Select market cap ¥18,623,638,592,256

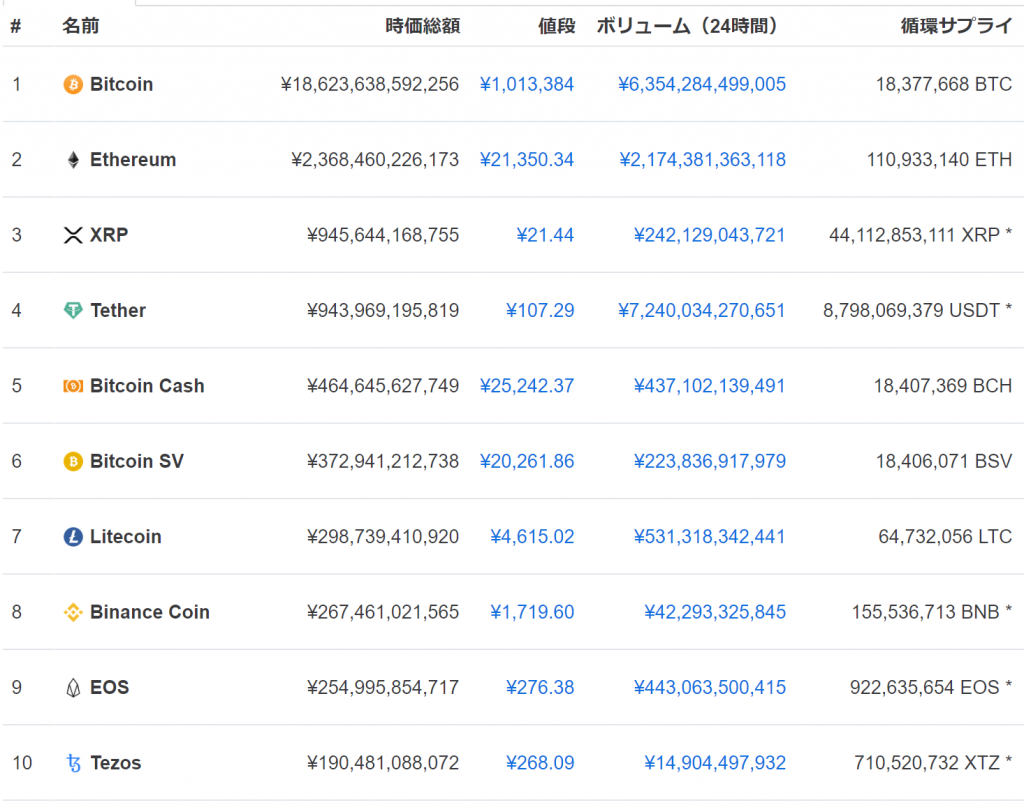pos(370,84)
